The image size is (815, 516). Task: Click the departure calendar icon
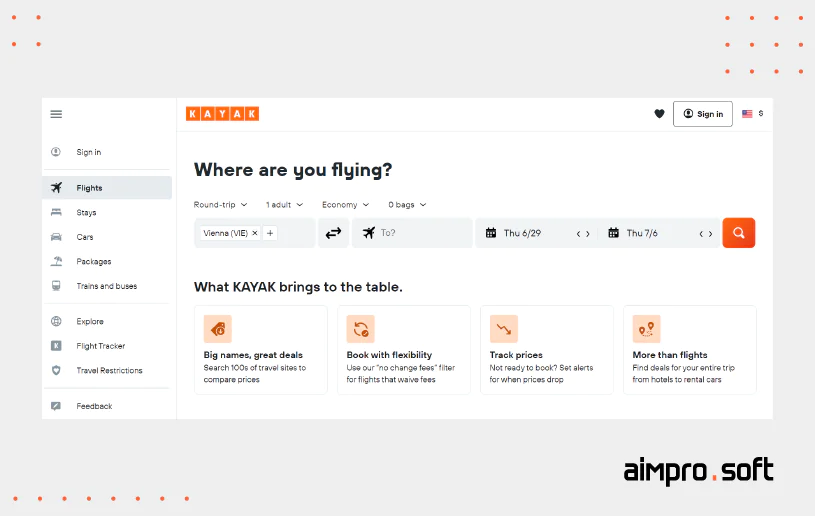tap(491, 233)
